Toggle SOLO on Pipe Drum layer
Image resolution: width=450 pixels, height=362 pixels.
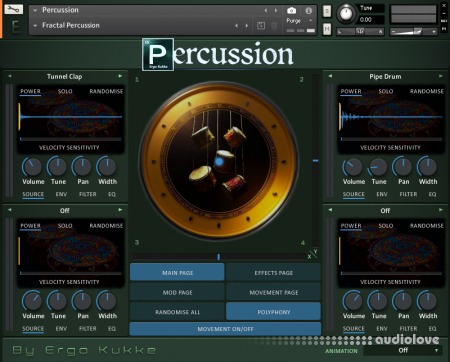pos(386,91)
